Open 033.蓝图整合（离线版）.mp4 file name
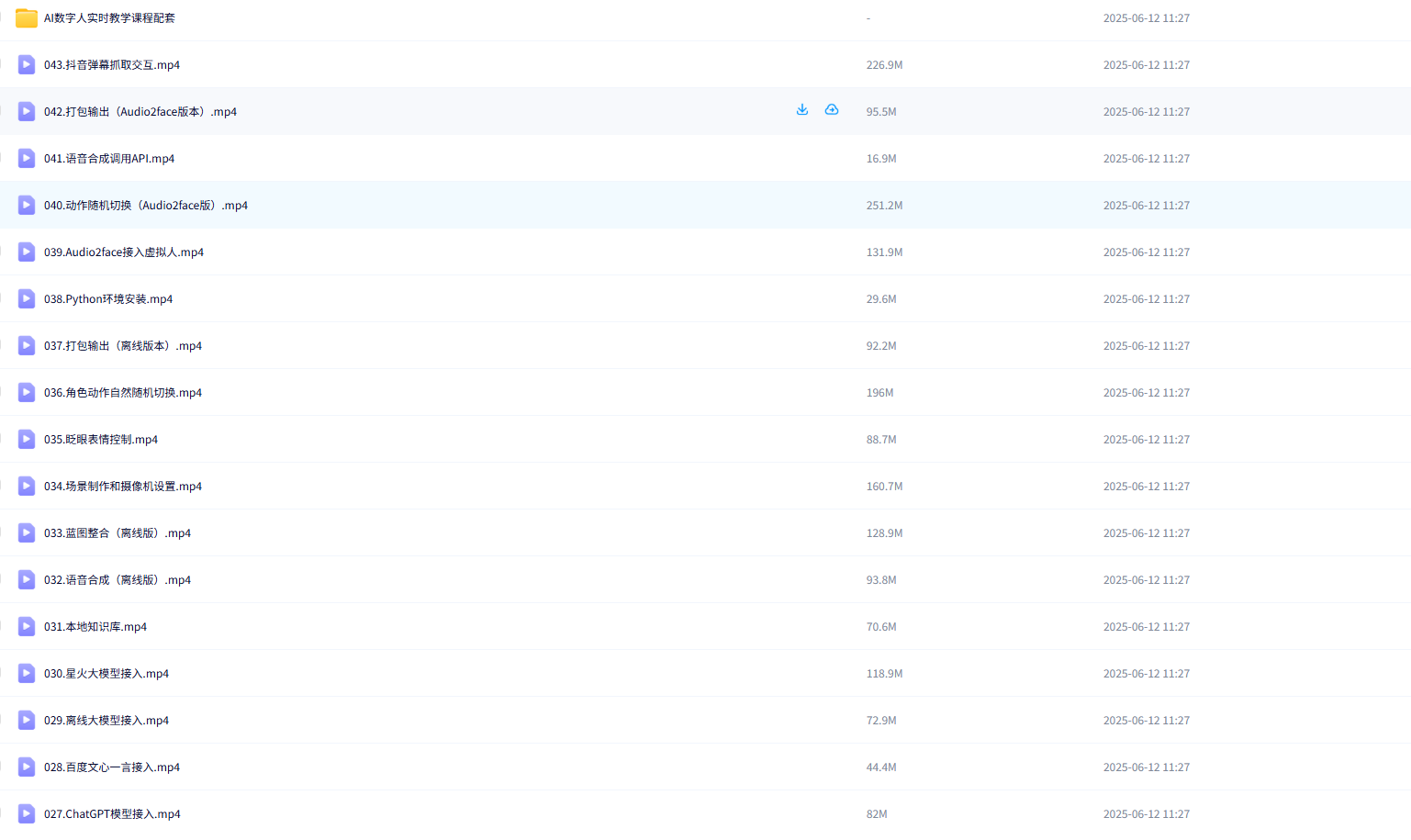This screenshot has height=840, width=1411. [118, 533]
